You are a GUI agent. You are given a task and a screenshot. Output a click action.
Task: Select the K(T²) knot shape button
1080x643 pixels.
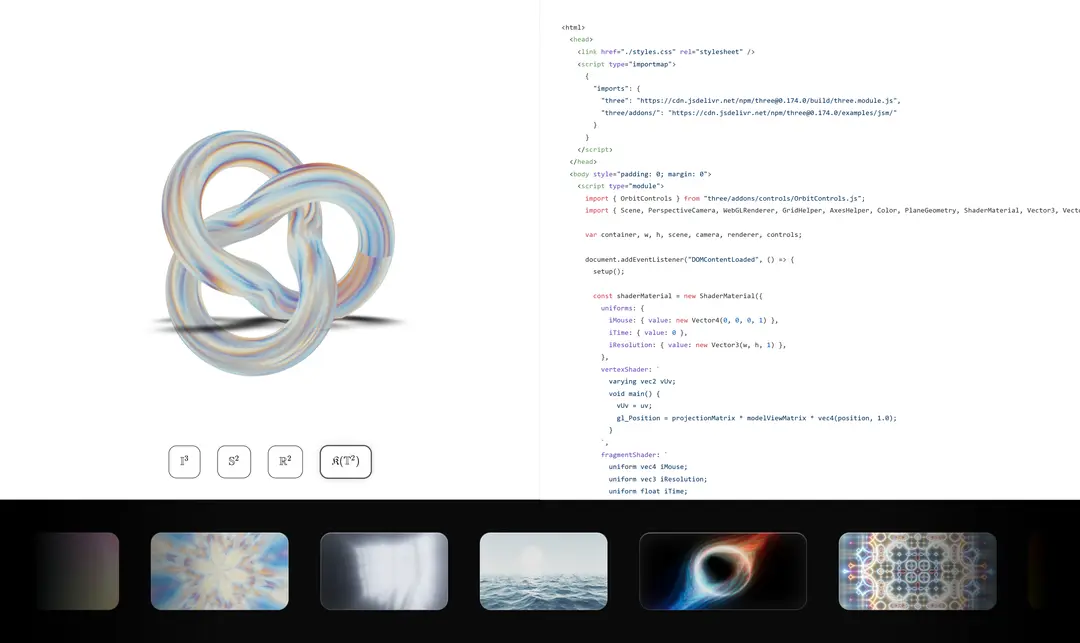(x=346, y=461)
